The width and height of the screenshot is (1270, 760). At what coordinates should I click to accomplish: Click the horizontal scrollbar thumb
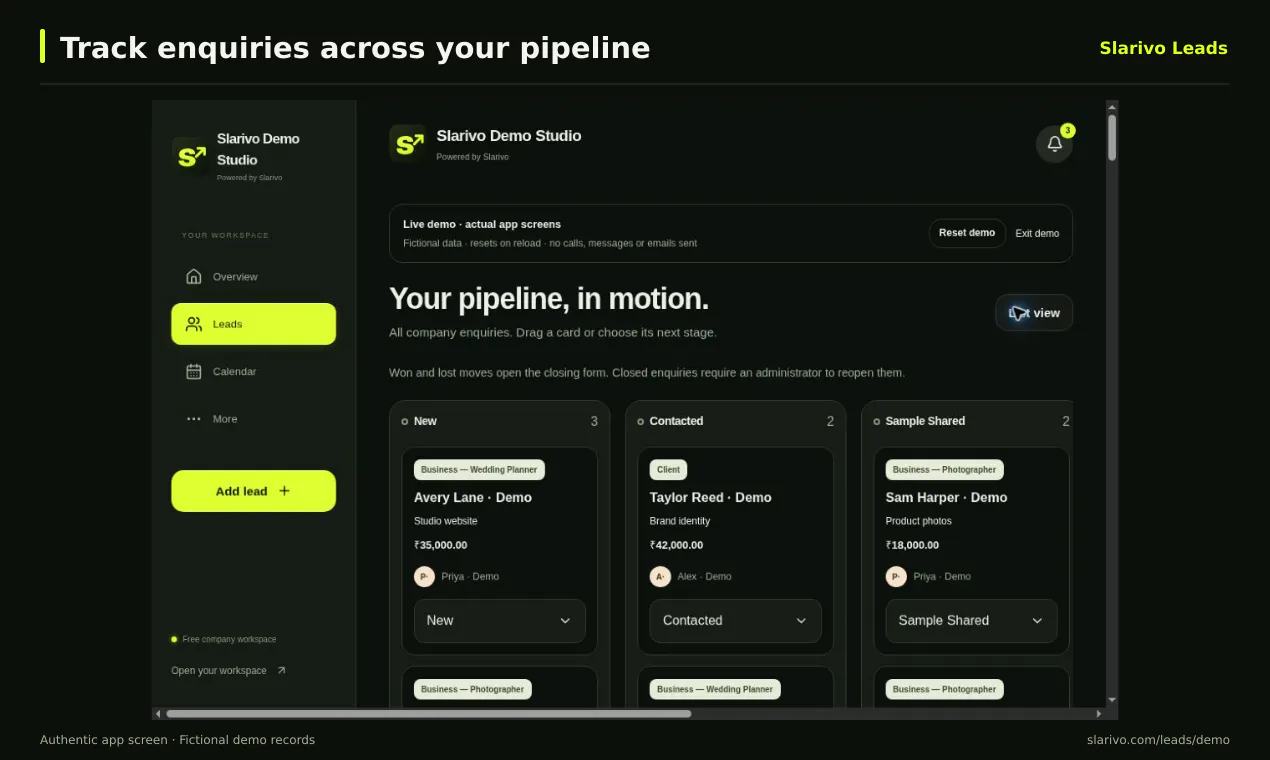(429, 714)
